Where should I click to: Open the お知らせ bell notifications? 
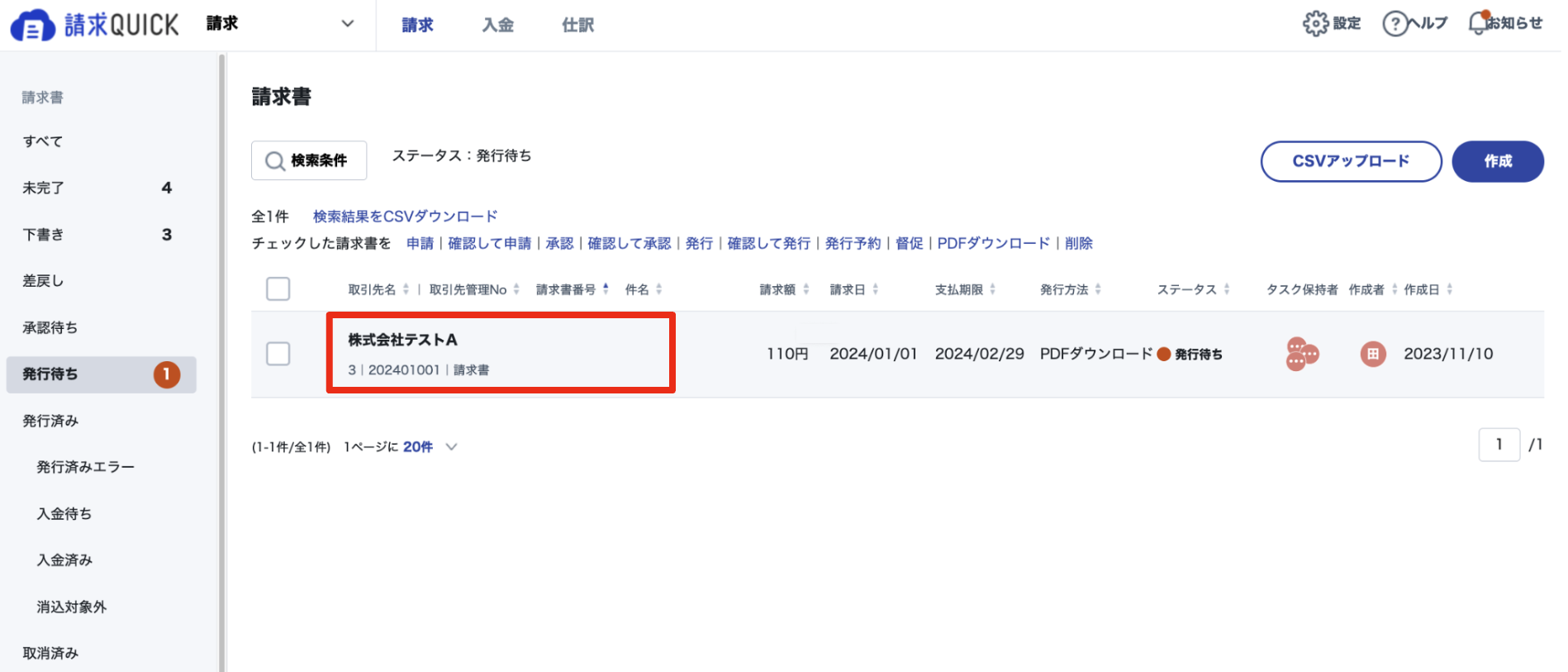coord(1479,23)
